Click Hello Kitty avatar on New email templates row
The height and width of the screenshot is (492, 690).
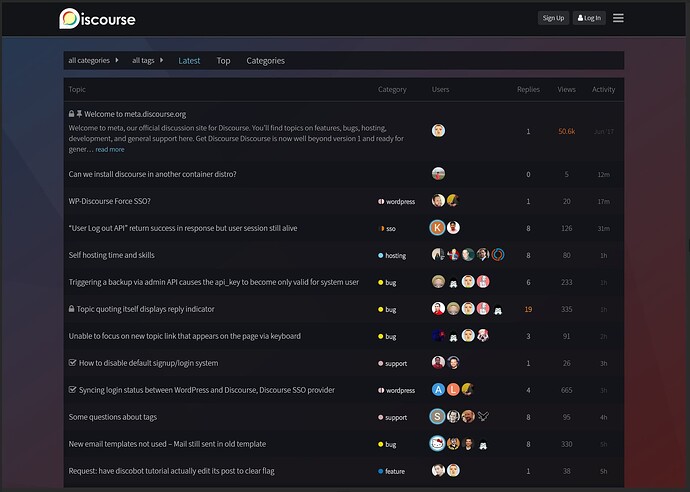pyautogui.click(x=437, y=443)
